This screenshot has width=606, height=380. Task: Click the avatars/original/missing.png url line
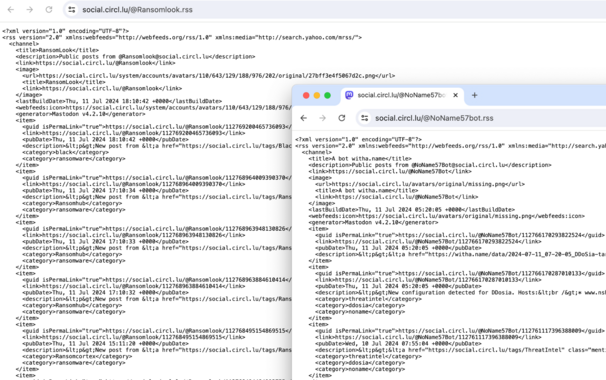[420, 184]
